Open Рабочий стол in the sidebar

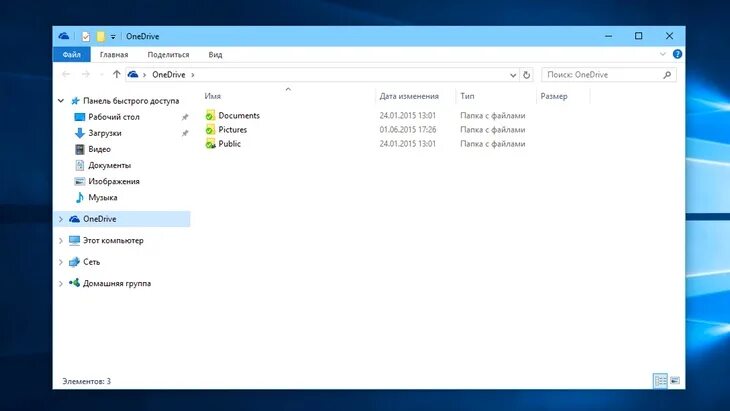pyautogui.click(x=114, y=117)
